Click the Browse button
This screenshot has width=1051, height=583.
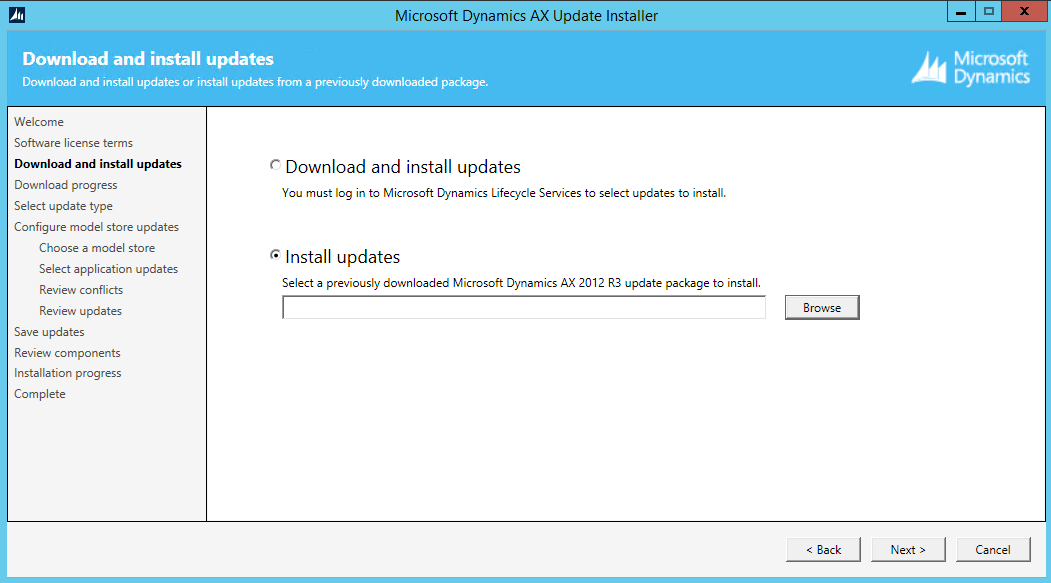point(822,308)
